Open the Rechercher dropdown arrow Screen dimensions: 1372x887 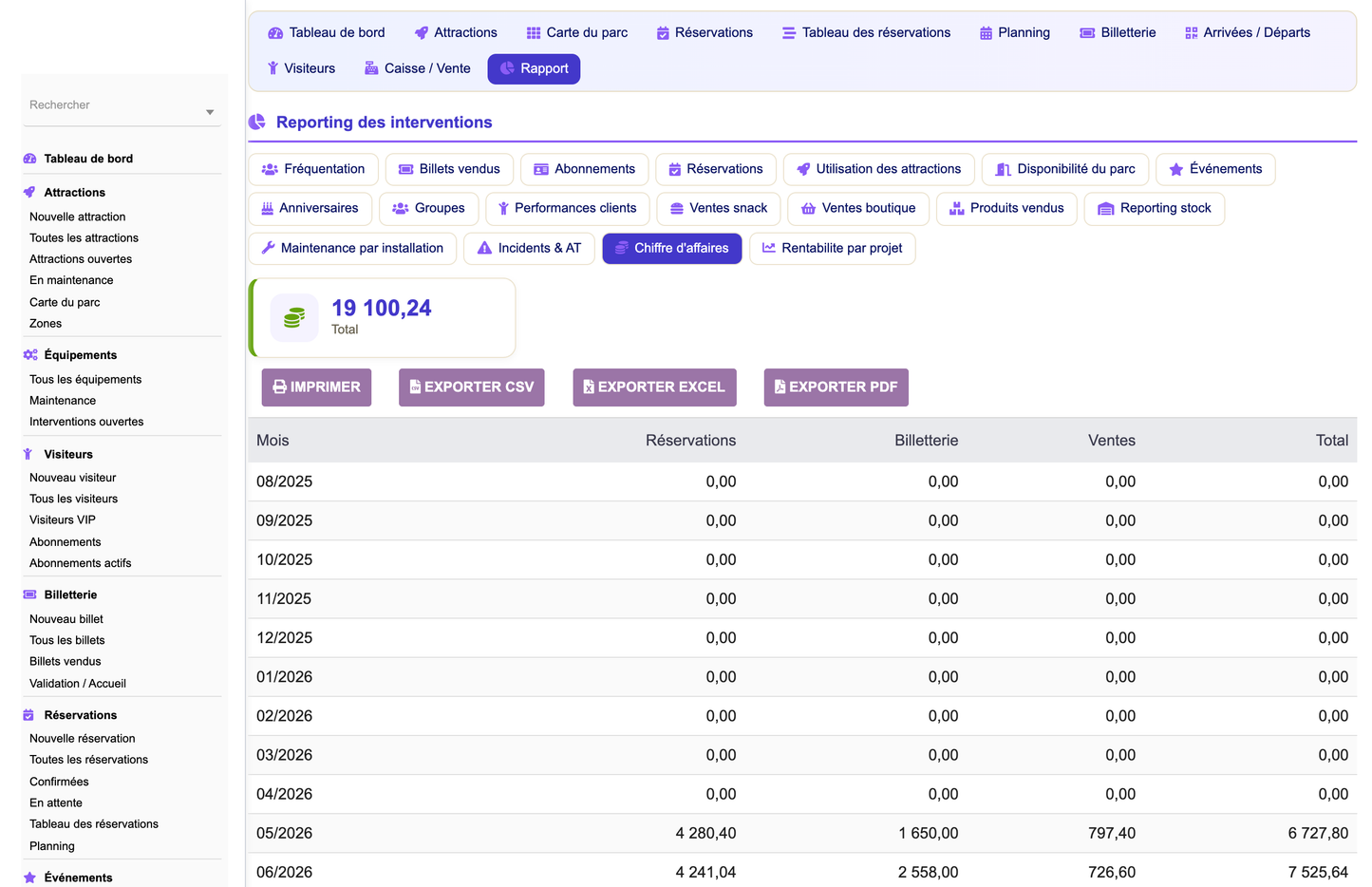(x=210, y=112)
